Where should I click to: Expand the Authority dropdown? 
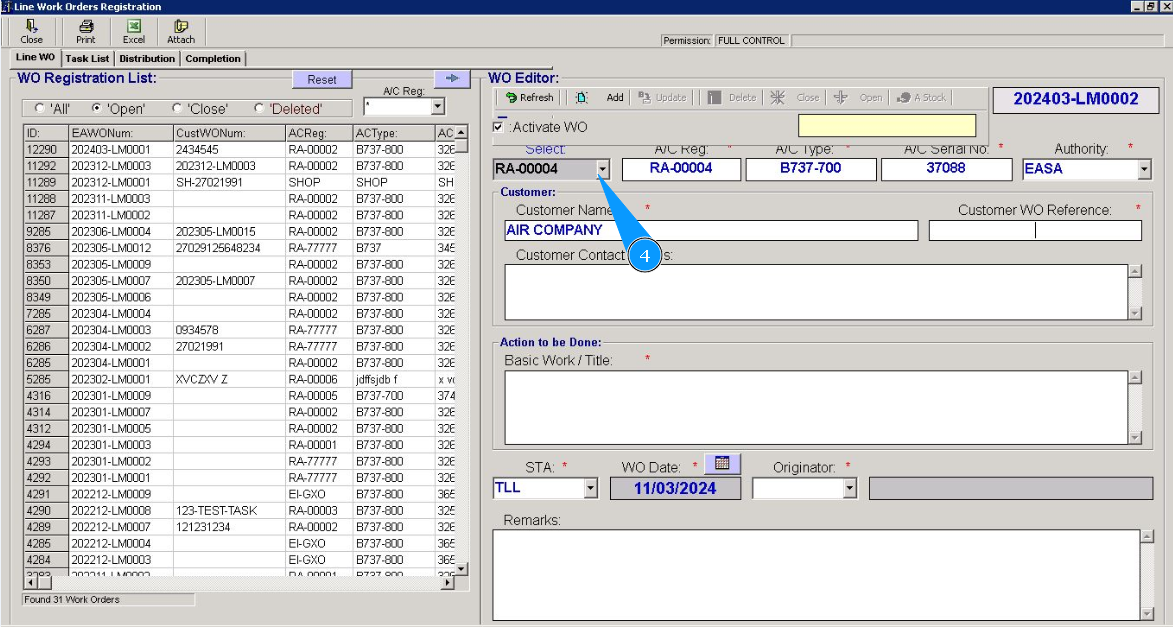pos(1144,170)
